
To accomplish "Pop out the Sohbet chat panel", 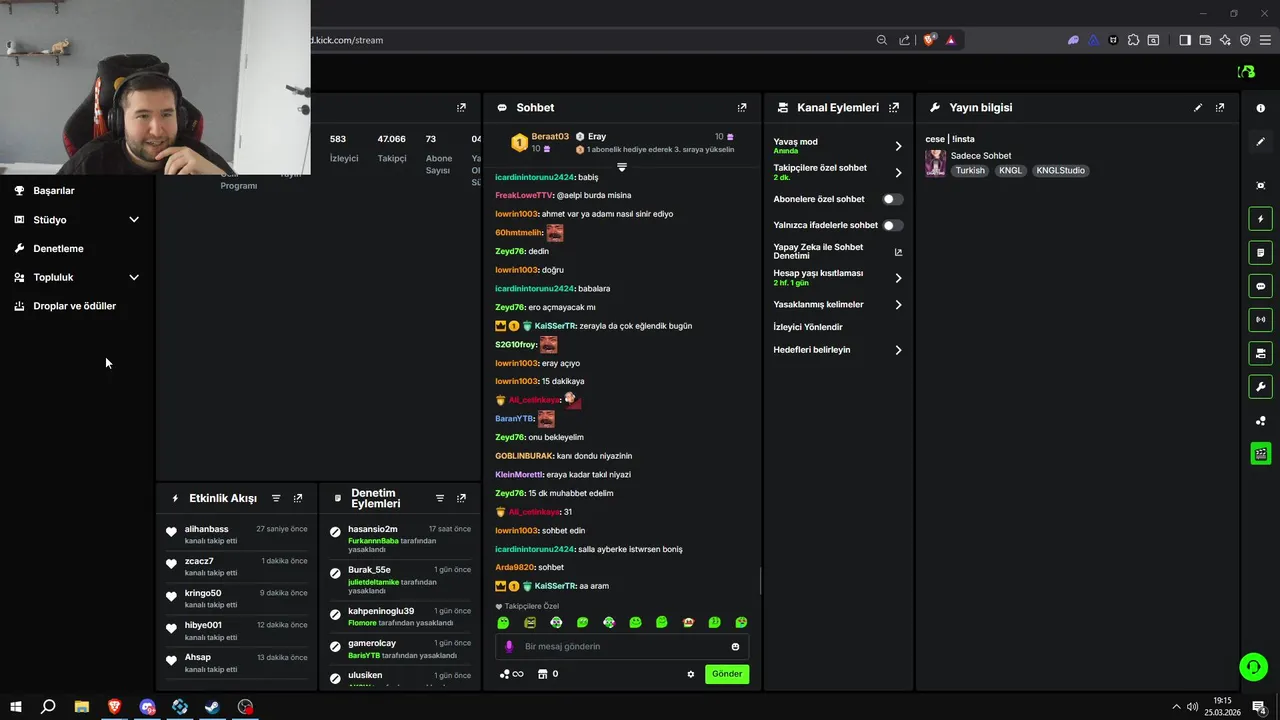I will pyautogui.click(x=742, y=108).
